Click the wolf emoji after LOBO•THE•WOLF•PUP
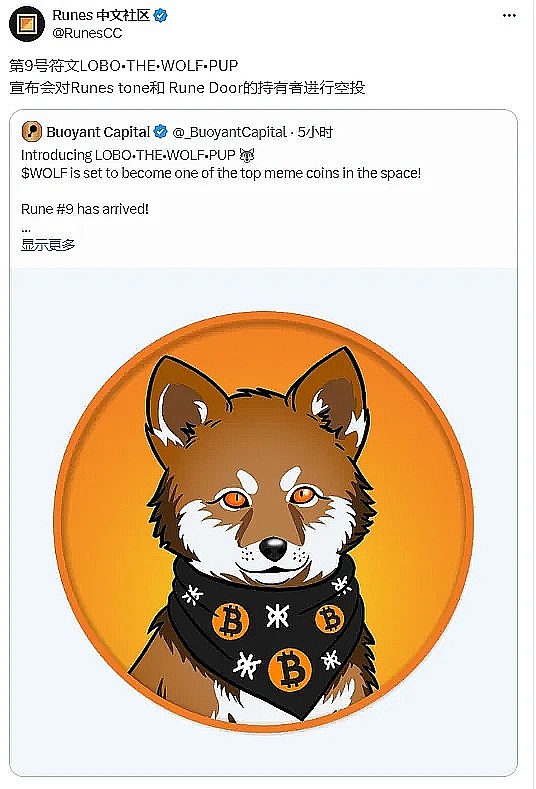The width and height of the screenshot is (536, 789). pos(247,154)
